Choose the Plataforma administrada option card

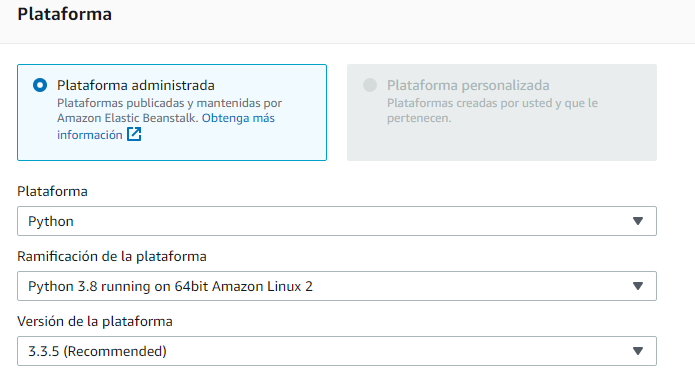(172, 113)
